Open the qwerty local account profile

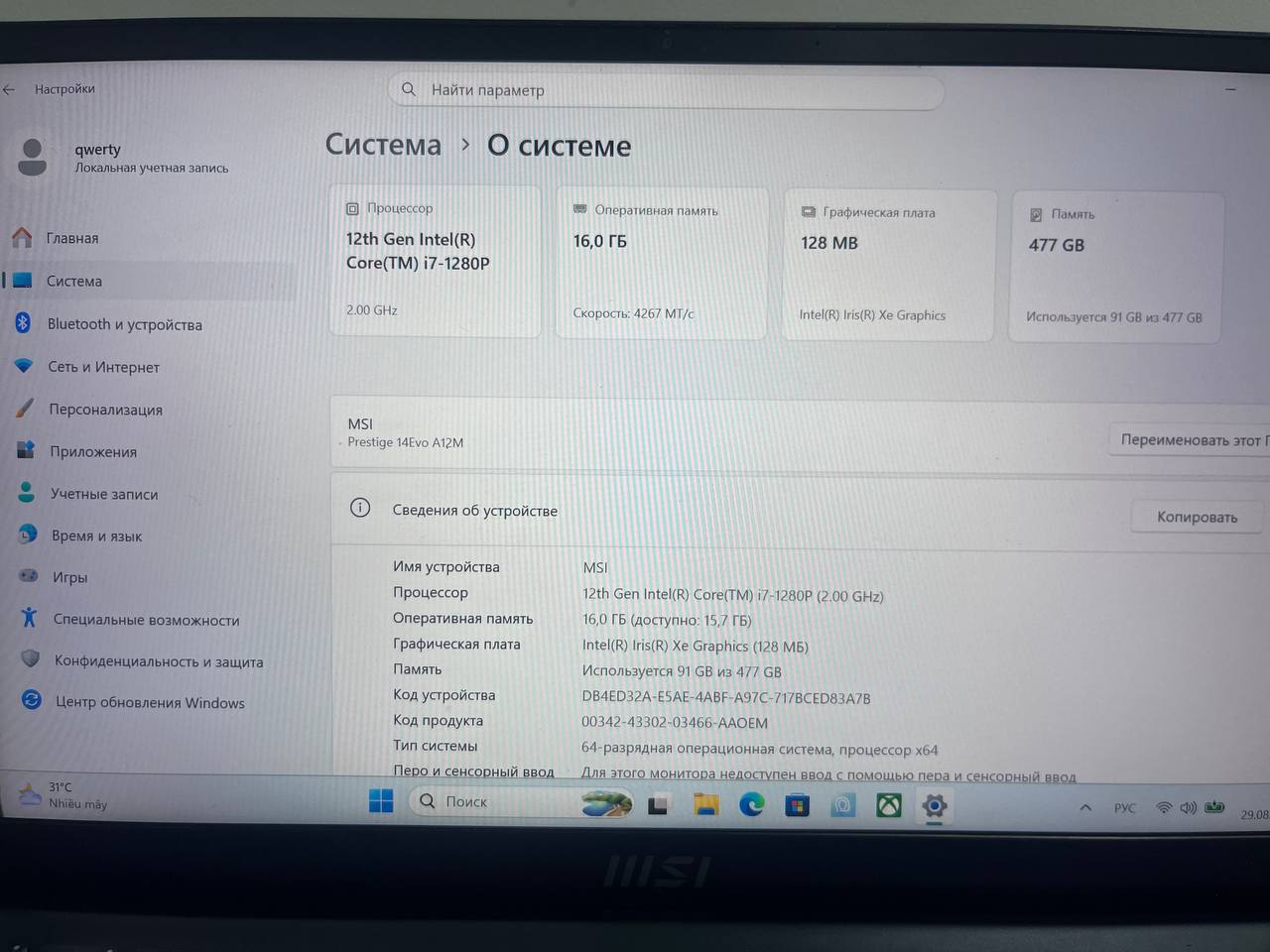point(123,158)
